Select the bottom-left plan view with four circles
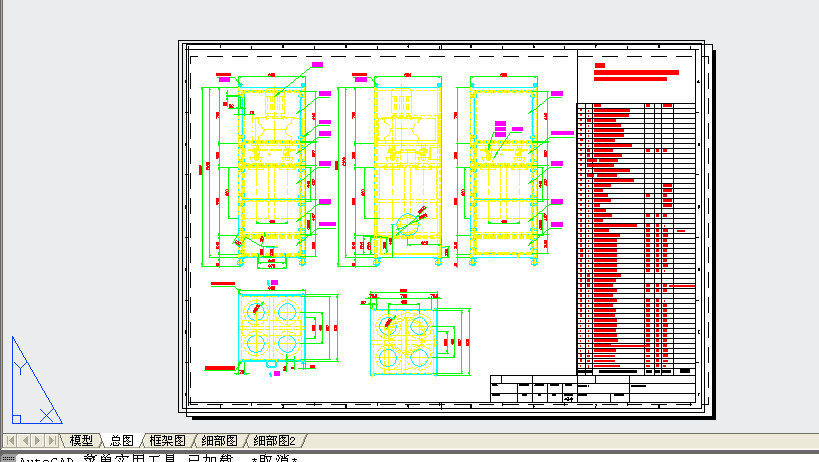 coord(272,327)
